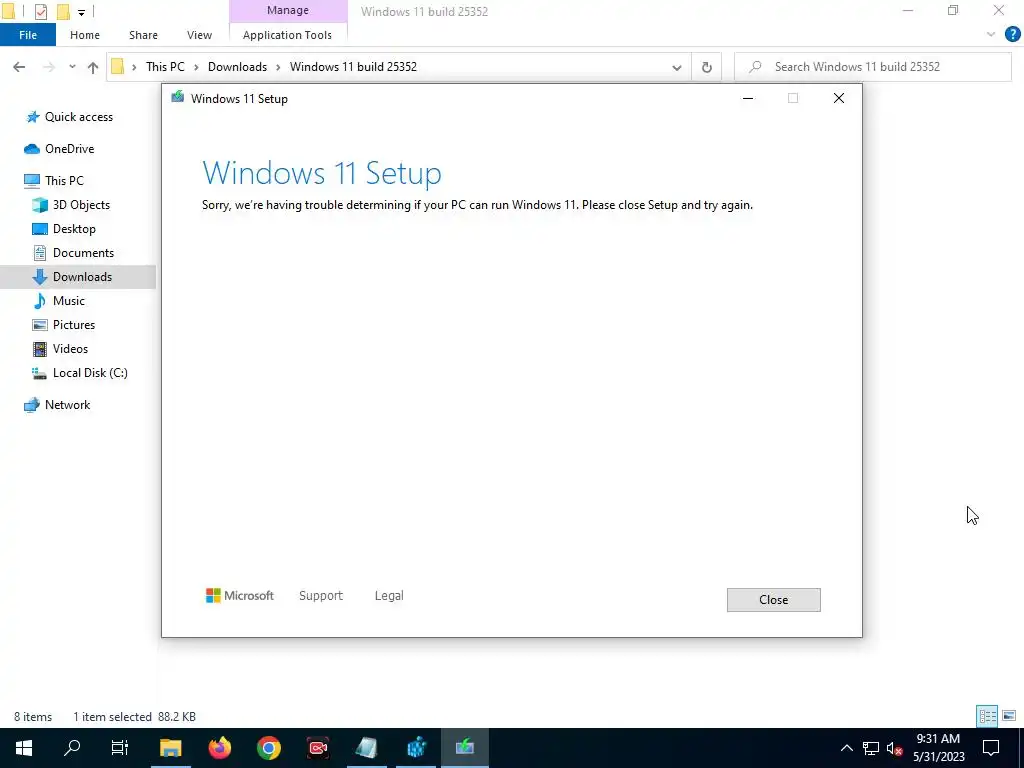Click the Windows 11 Setup taskbar icon
The width and height of the screenshot is (1024, 768).
pyautogui.click(x=465, y=748)
